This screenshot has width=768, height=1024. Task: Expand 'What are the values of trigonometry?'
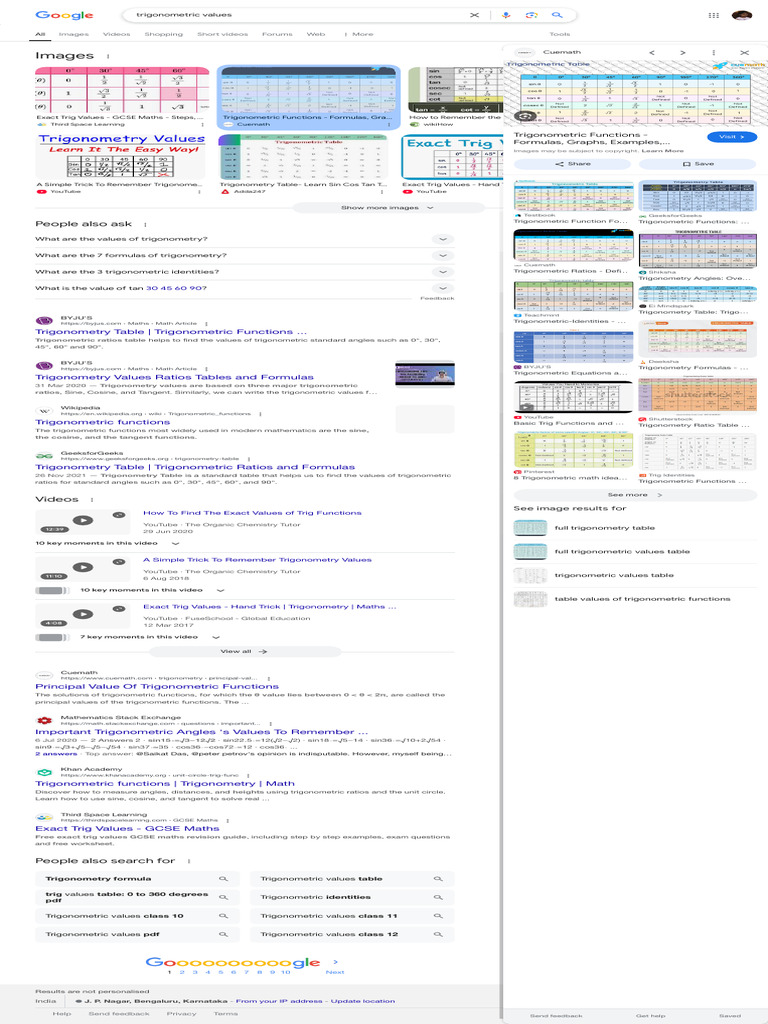(x=244, y=239)
